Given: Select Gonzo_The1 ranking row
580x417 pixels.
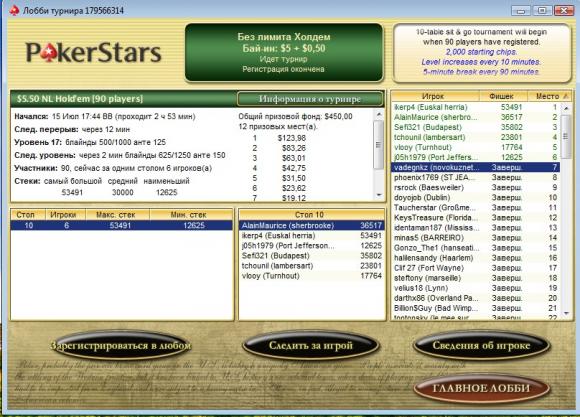Looking at the screenshot, I should click(x=476, y=248).
